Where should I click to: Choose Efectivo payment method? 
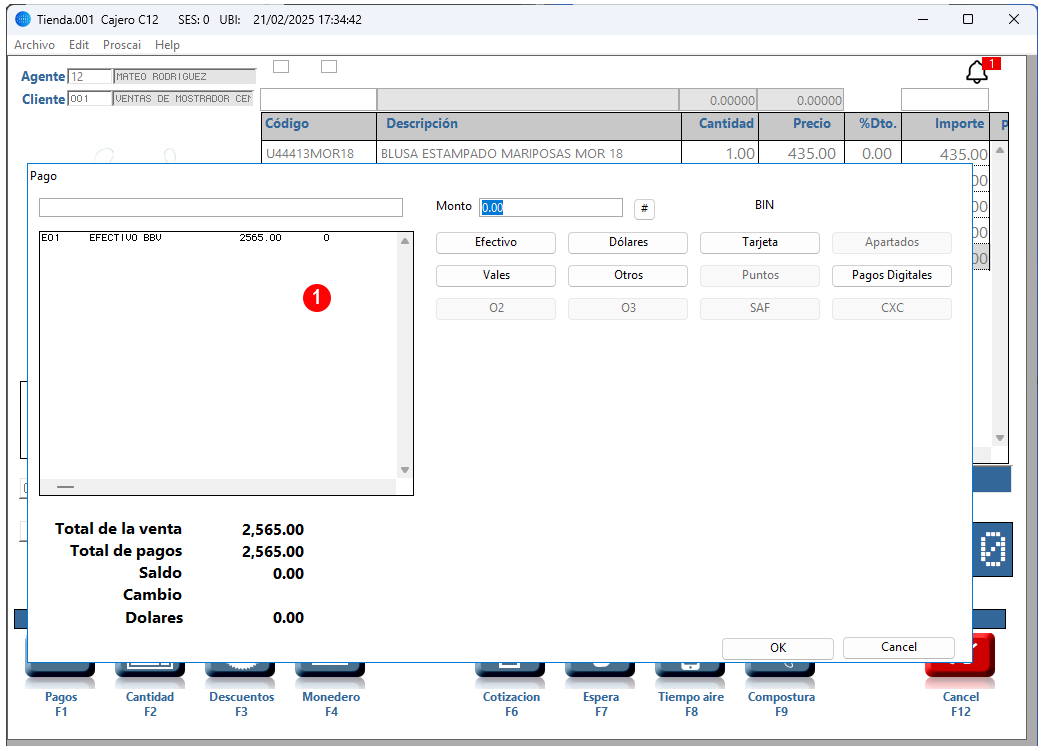pos(496,242)
